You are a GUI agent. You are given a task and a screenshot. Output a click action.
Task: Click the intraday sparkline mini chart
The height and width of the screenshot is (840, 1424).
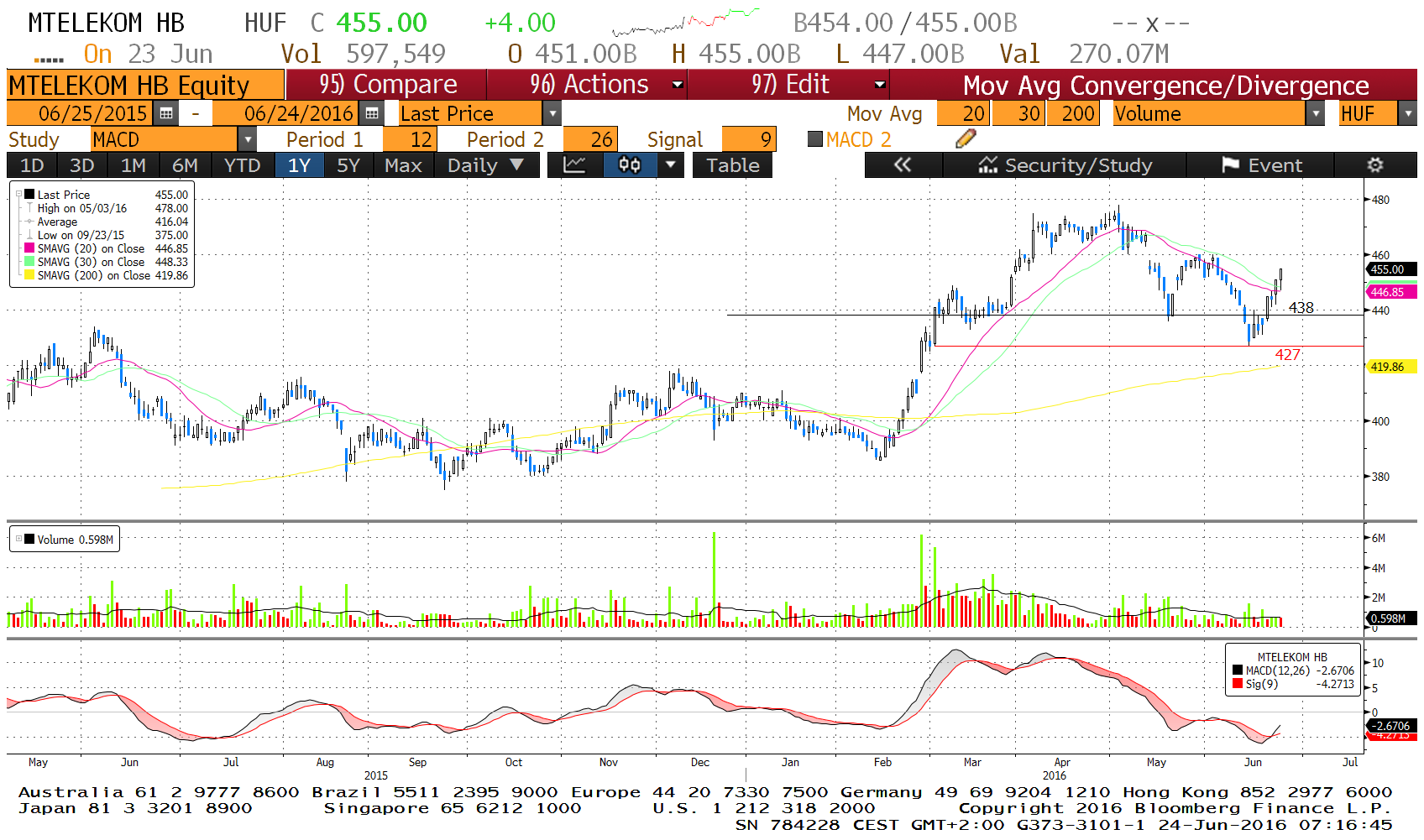point(687,22)
